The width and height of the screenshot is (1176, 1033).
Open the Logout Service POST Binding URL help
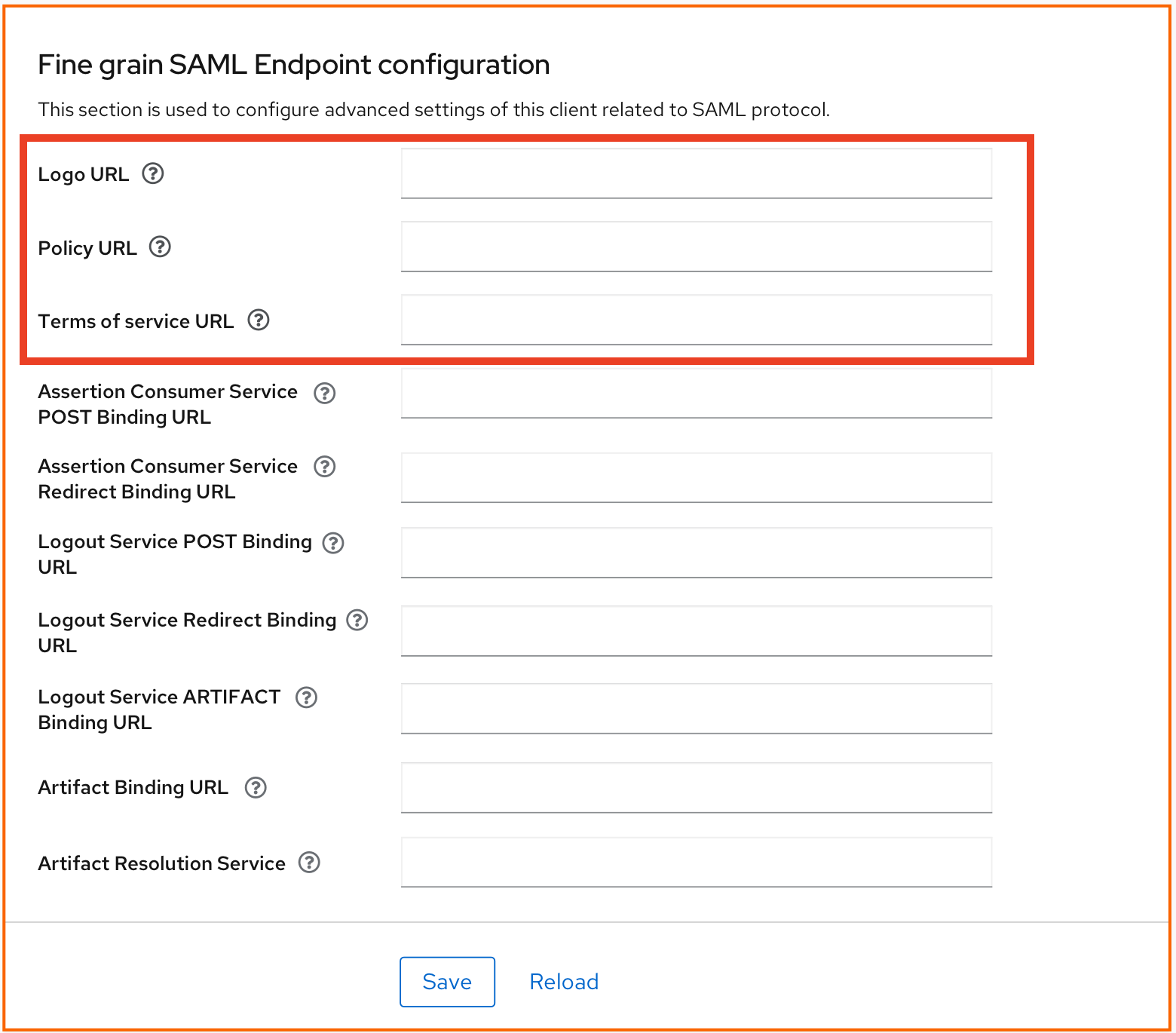click(x=334, y=543)
